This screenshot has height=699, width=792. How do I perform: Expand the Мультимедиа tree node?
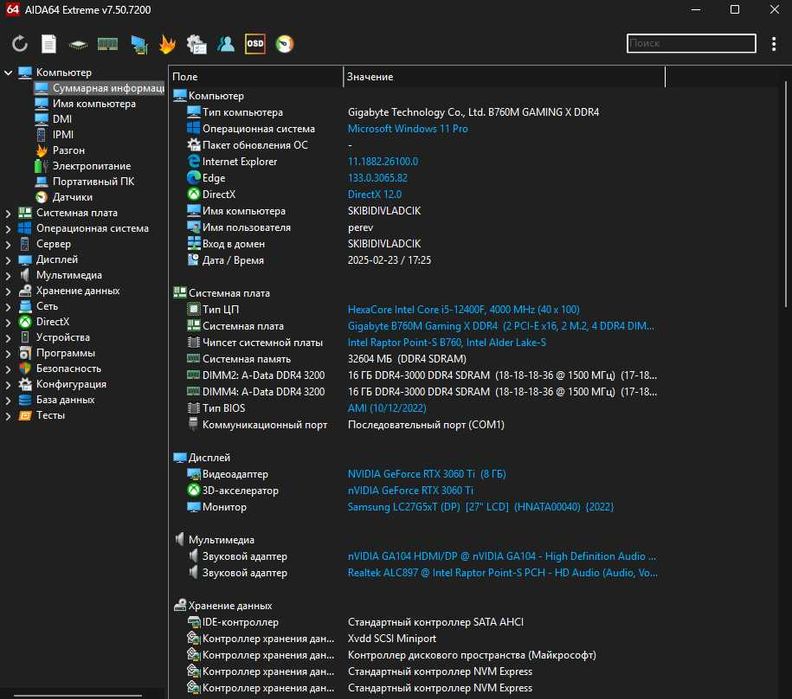(x=8, y=276)
